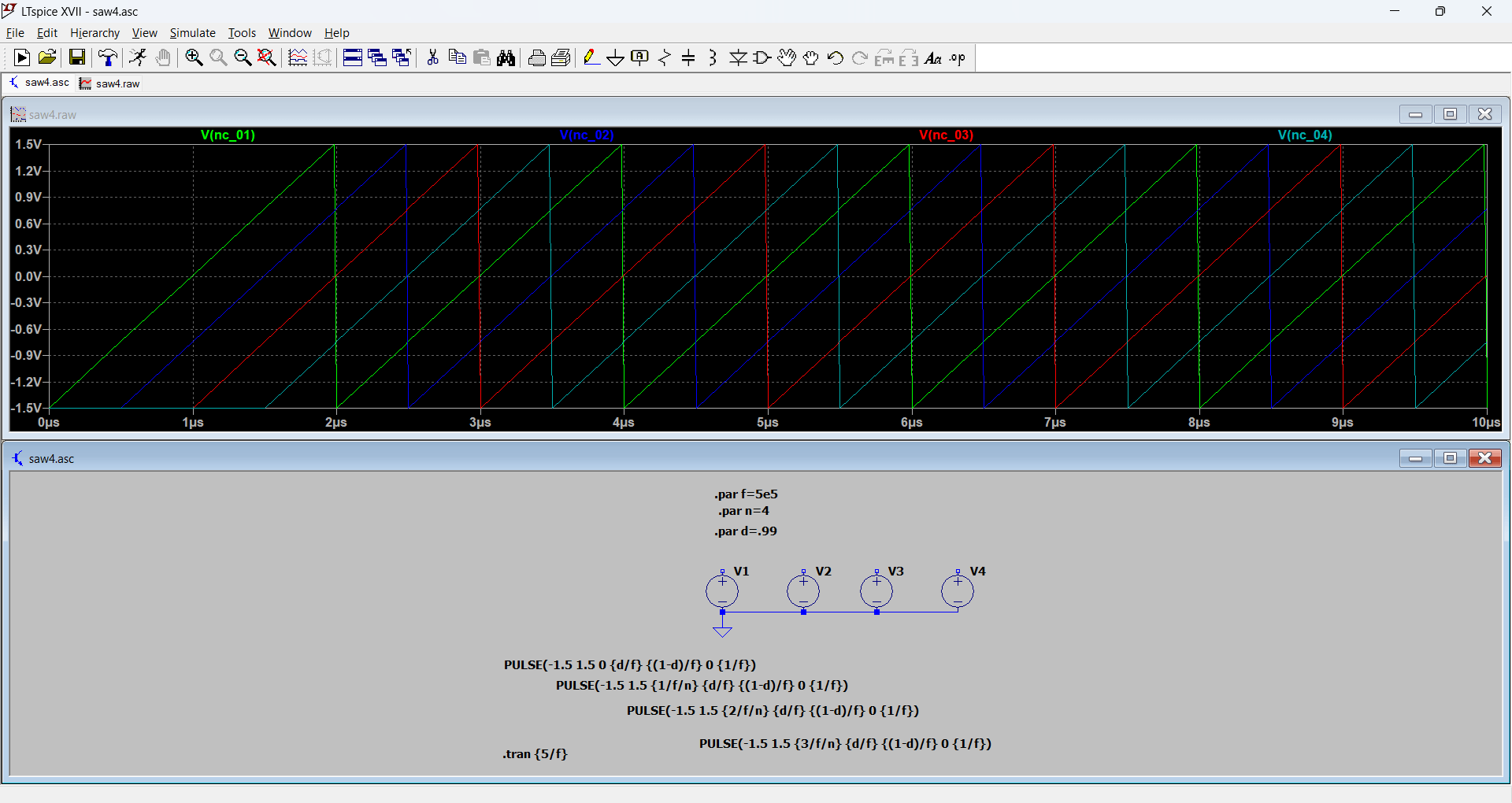Run the simulation with the running man
The width and height of the screenshot is (1512, 803).
click(x=138, y=57)
